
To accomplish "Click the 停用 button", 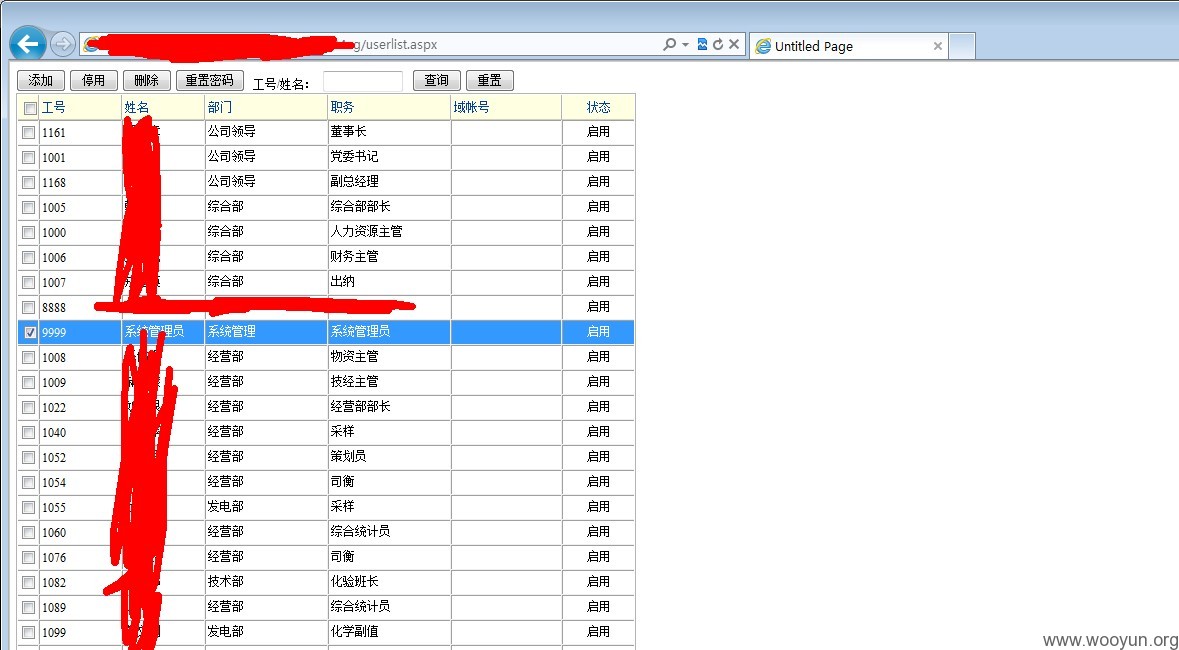I will 94,80.
